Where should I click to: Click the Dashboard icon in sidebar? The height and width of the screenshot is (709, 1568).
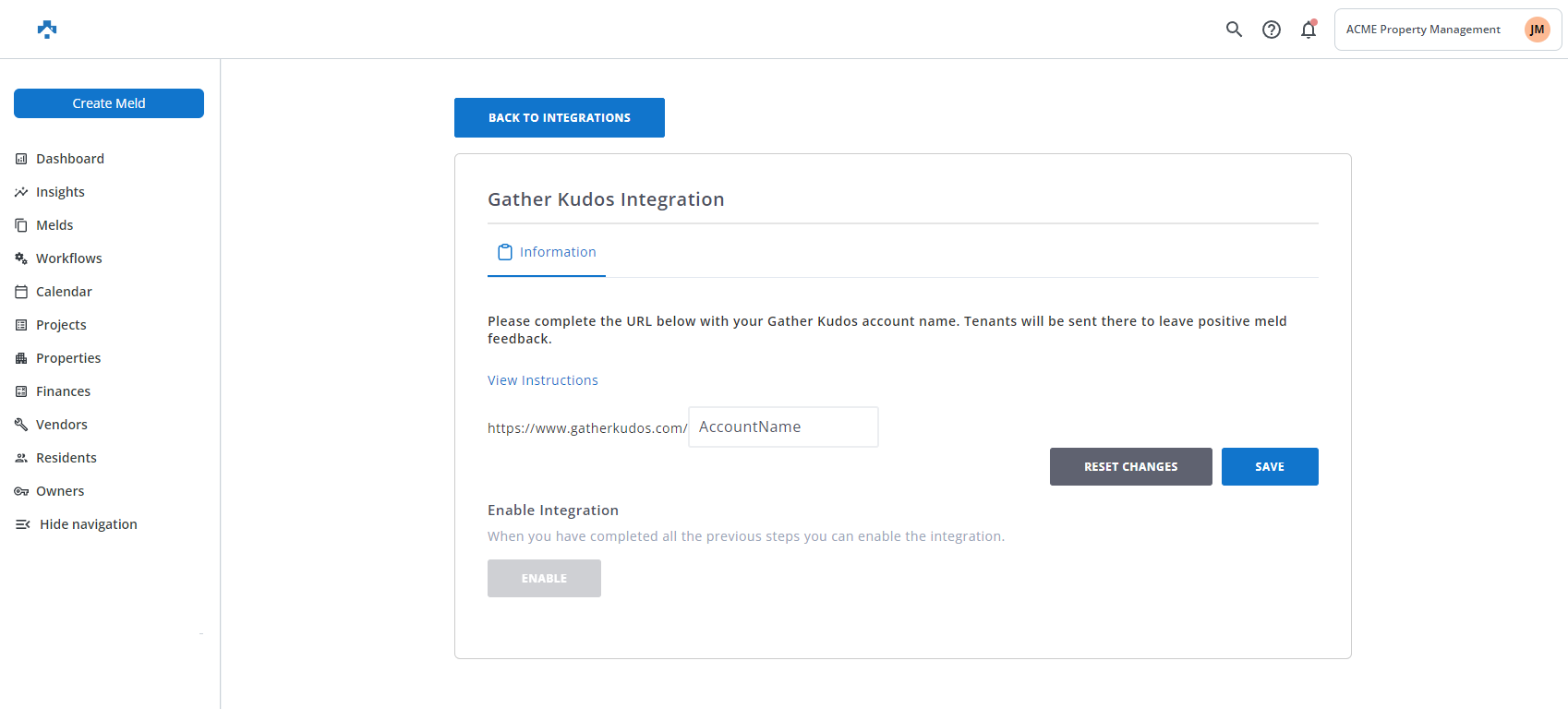pyautogui.click(x=21, y=159)
